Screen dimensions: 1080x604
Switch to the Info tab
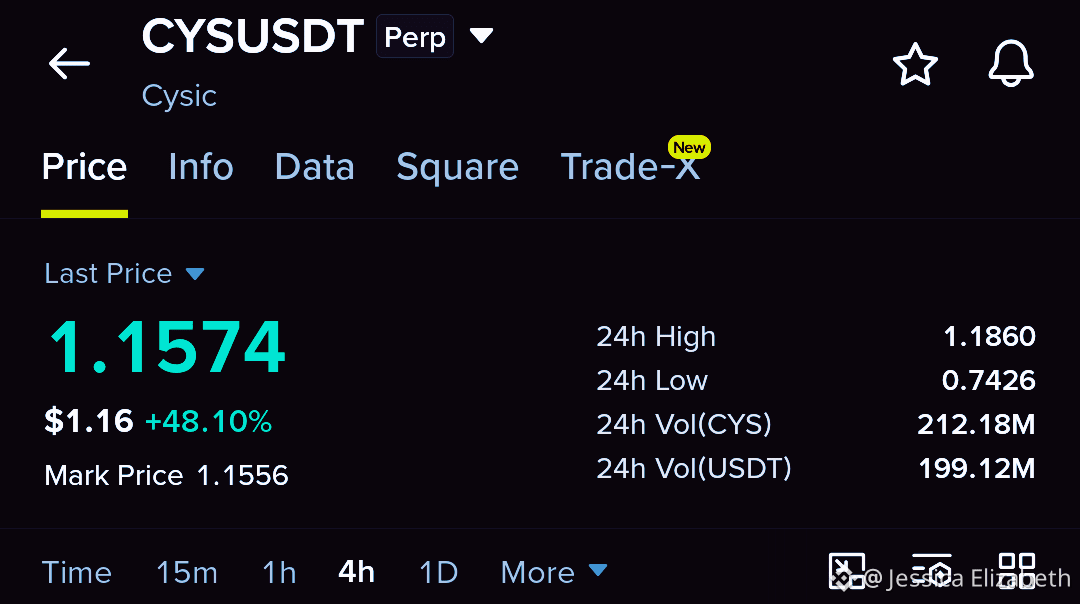point(201,167)
